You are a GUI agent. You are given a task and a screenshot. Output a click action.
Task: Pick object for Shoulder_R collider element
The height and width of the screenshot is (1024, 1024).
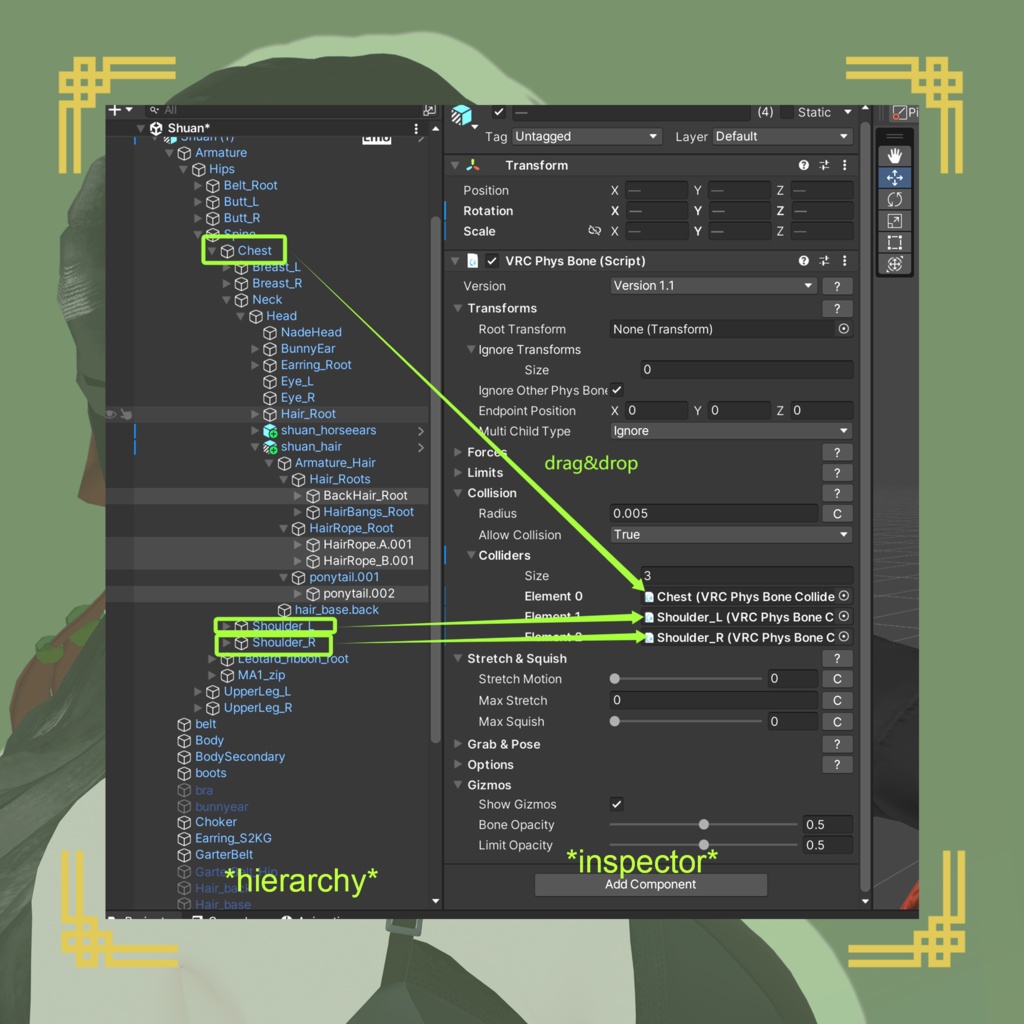coord(843,637)
